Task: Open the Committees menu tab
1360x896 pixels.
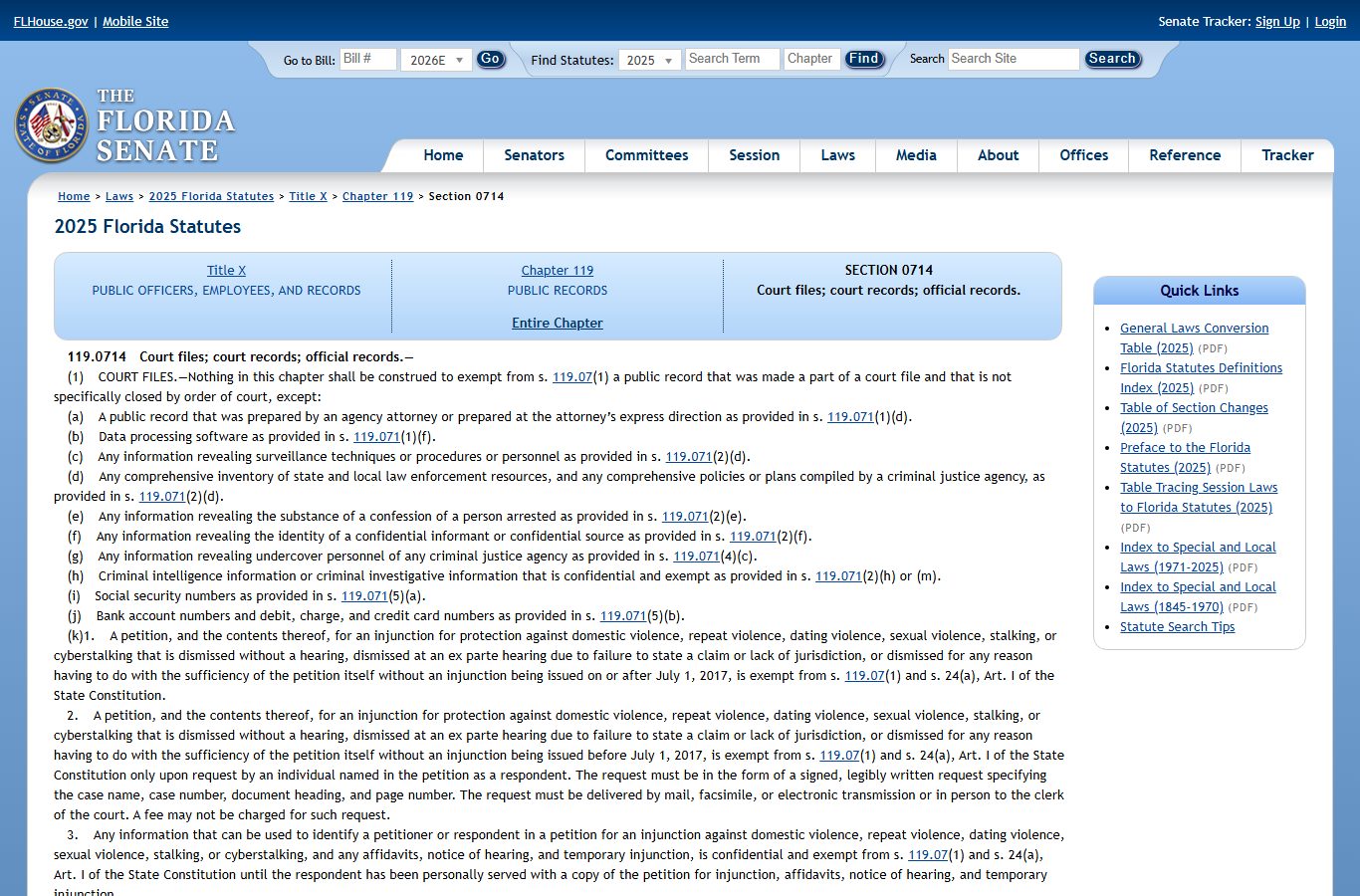Action: click(646, 155)
